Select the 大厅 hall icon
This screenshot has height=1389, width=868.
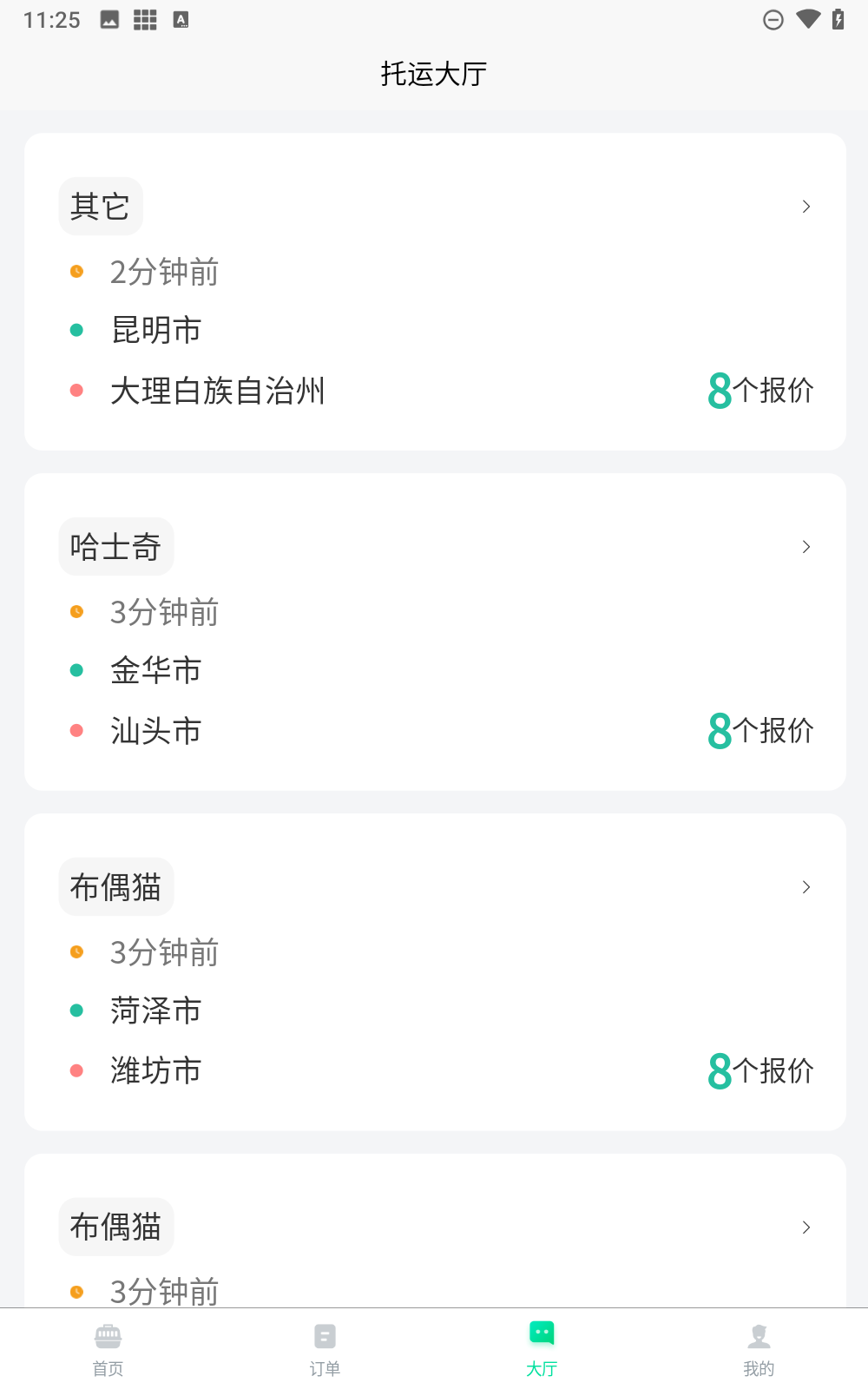click(542, 1333)
